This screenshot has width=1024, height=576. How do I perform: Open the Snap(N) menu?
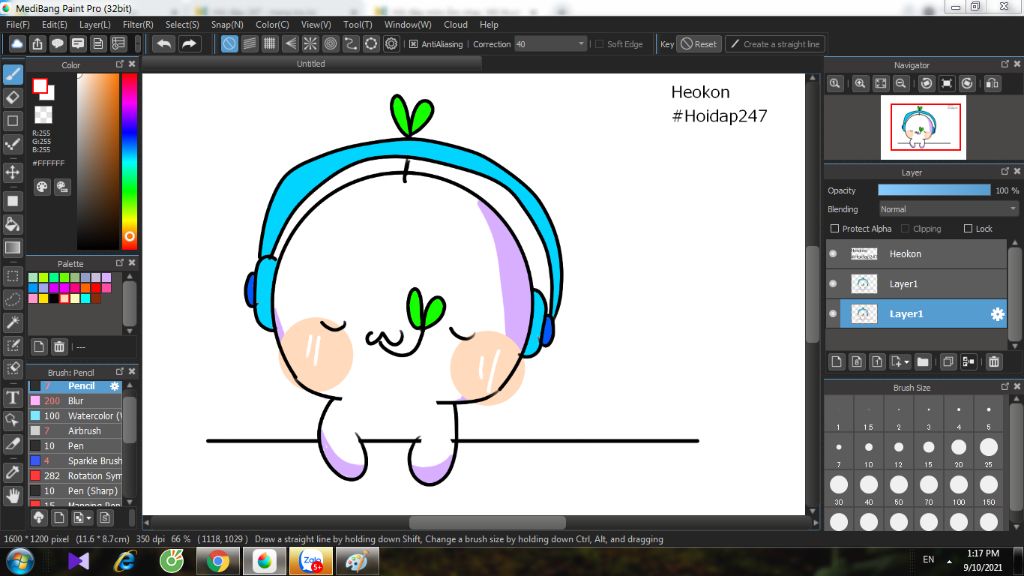pyautogui.click(x=226, y=24)
